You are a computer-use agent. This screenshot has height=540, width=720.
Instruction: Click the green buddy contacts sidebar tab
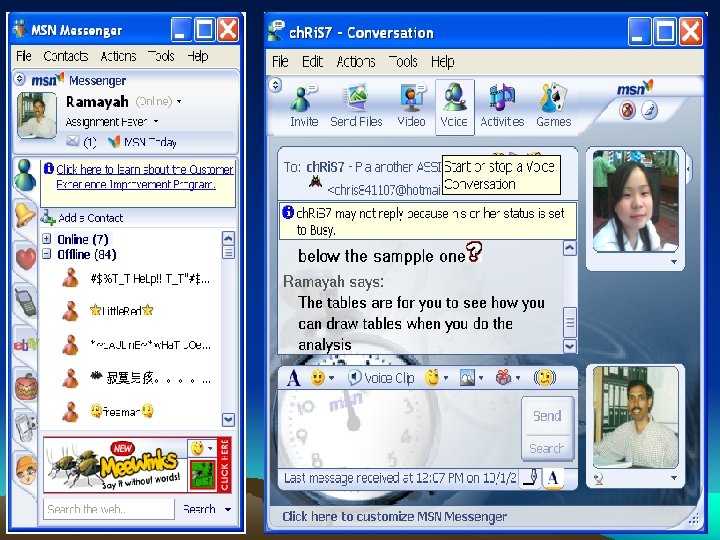(25, 175)
